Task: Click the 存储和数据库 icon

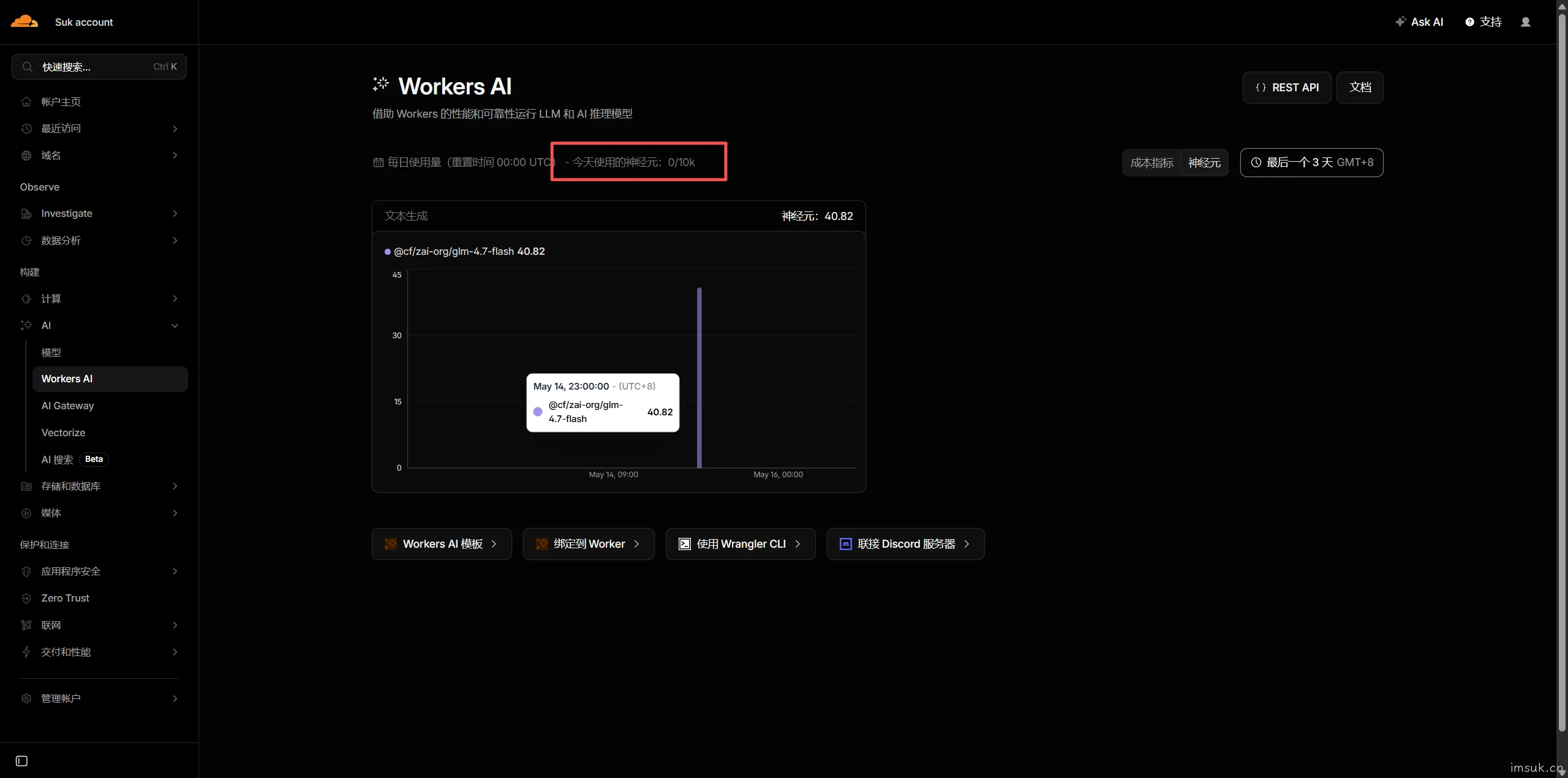Action: click(x=26, y=486)
